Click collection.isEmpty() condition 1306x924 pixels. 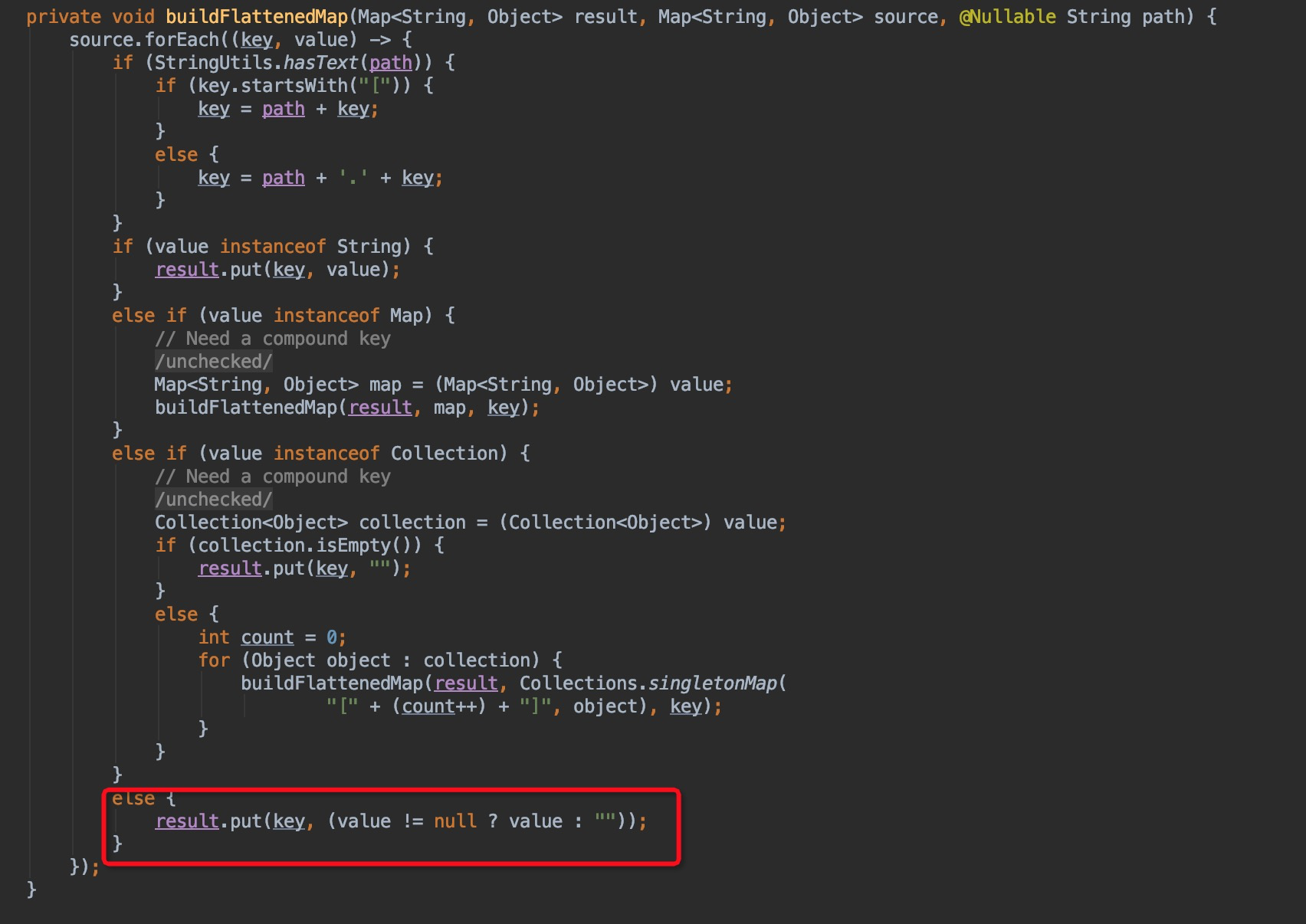304,546
